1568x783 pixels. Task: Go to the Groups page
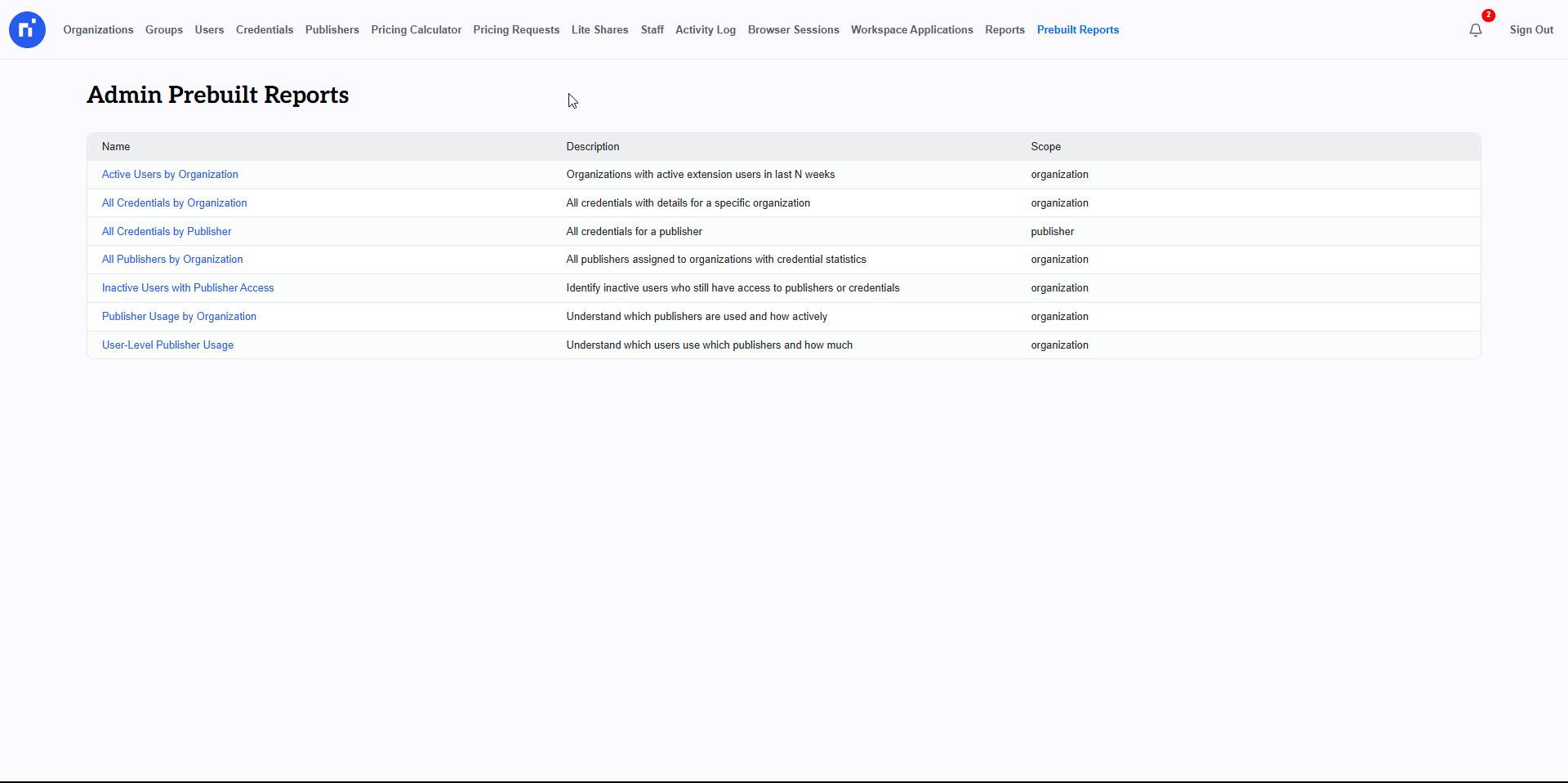pyautogui.click(x=164, y=30)
